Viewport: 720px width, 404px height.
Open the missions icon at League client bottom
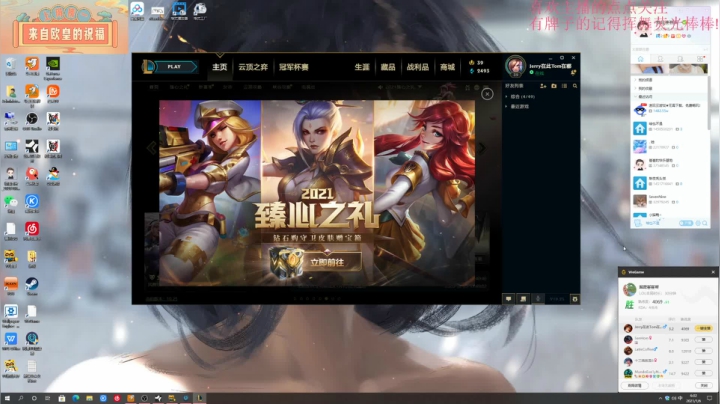pos(523,299)
